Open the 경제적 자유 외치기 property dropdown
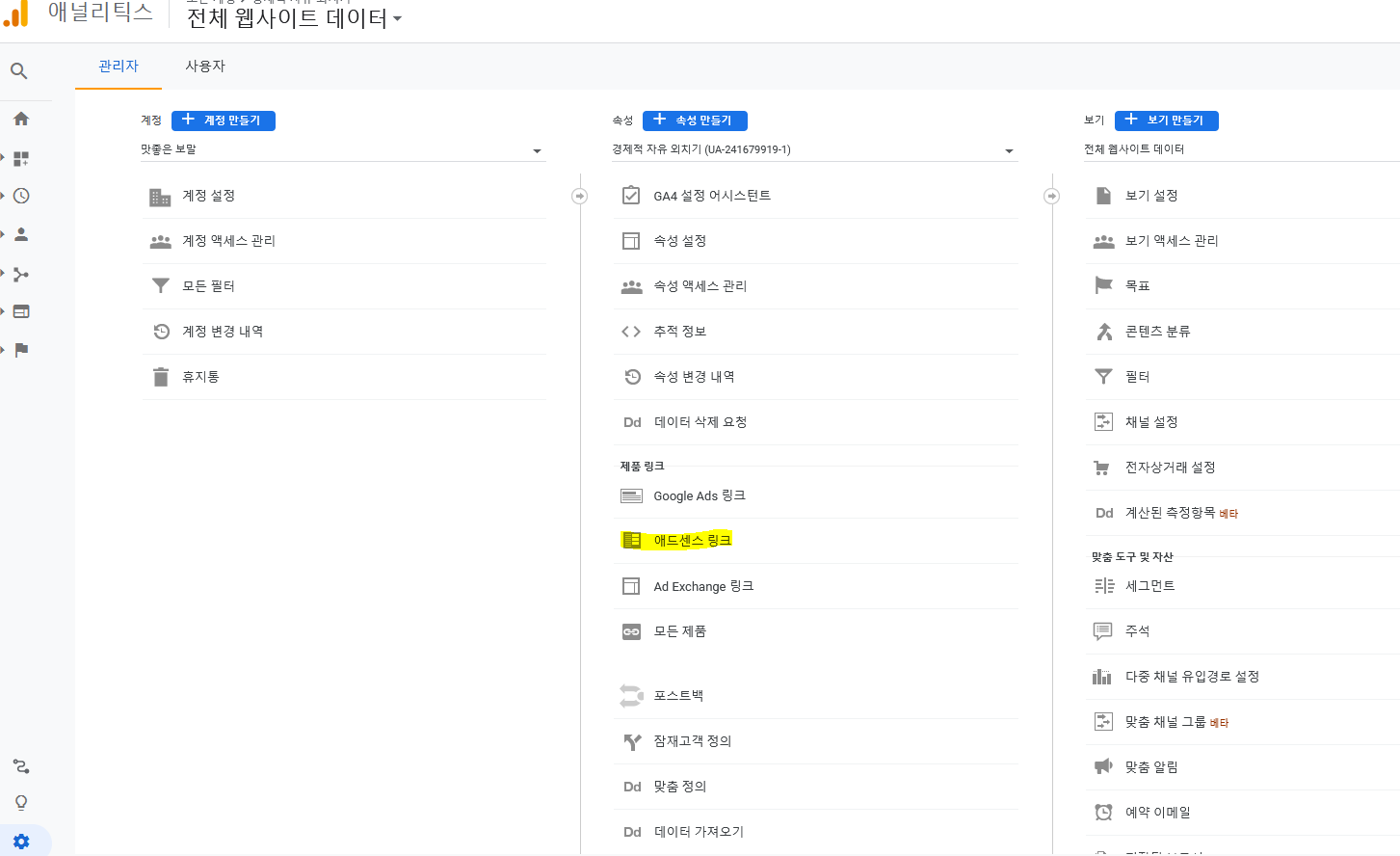The width and height of the screenshot is (1400, 856). click(x=814, y=150)
